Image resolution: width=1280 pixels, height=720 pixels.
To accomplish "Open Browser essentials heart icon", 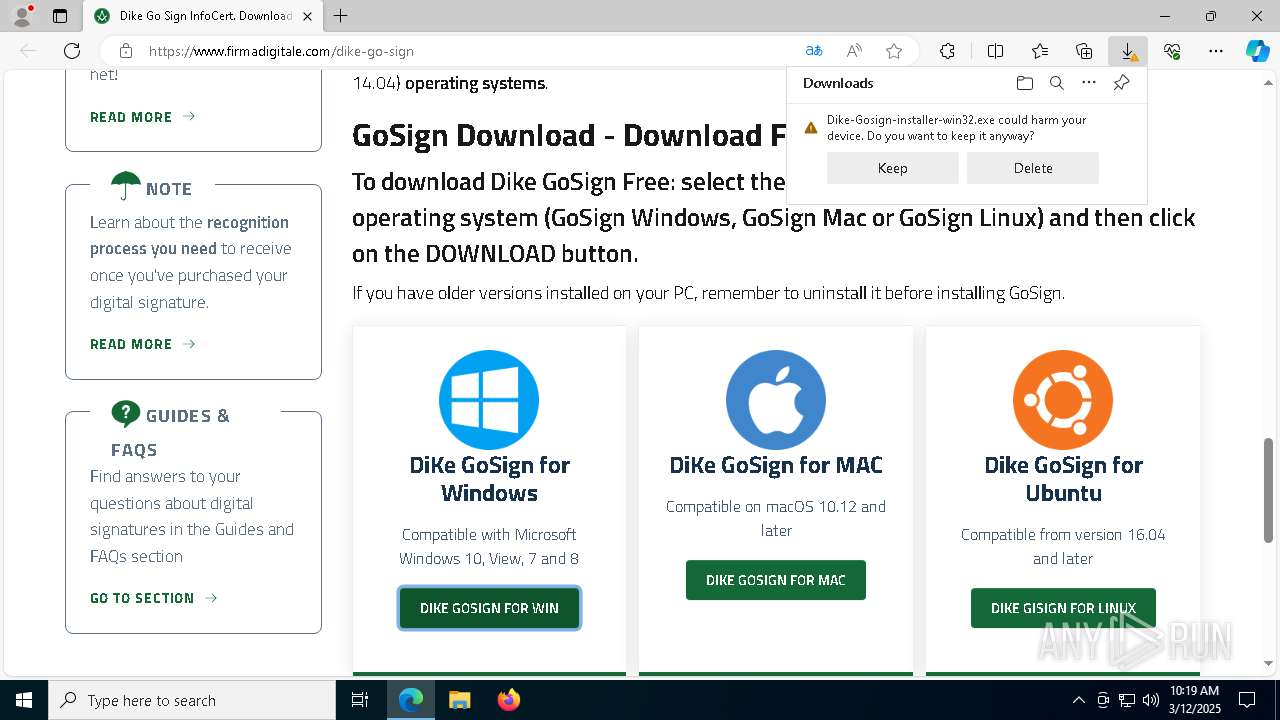I will tap(1172, 51).
